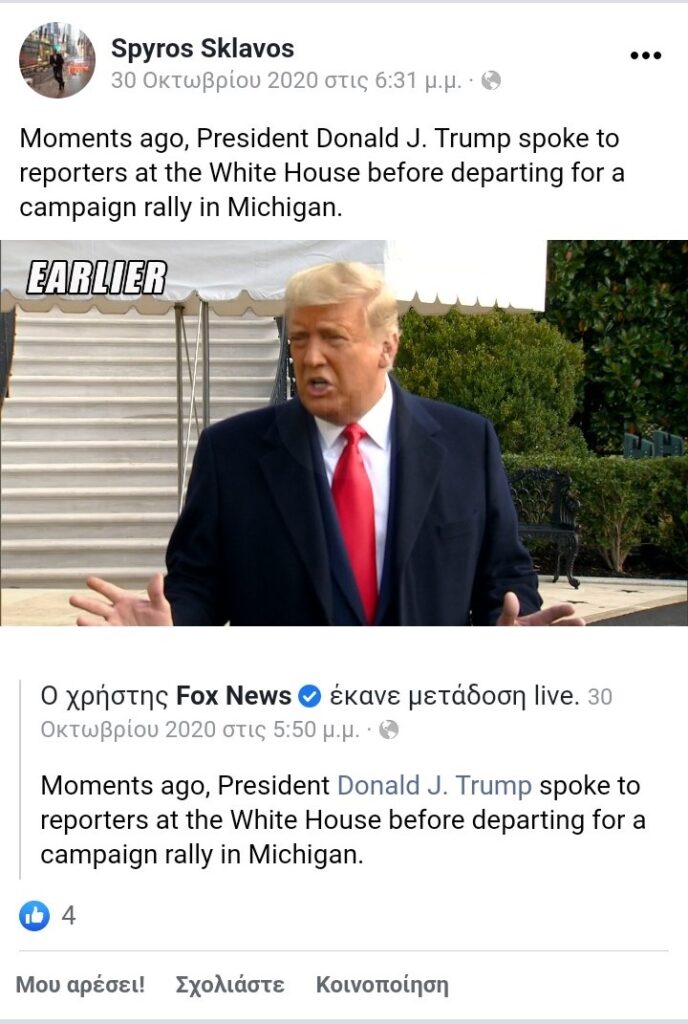The height and width of the screenshot is (1024, 688).
Task: Click the post caption starting Moments ago
Action: pyautogui.click(x=322, y=173)
